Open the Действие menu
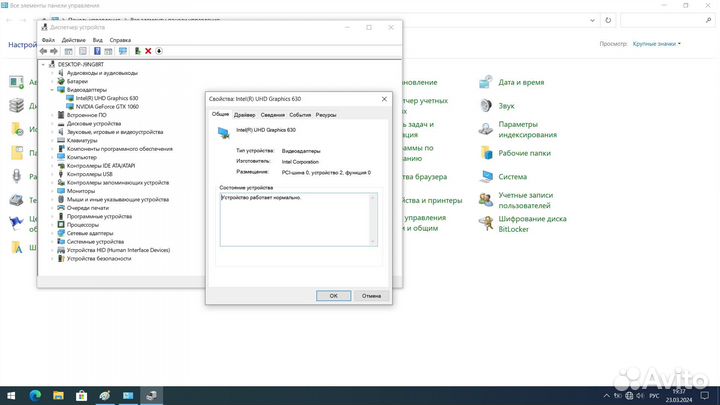 click(x=73, y=40)
